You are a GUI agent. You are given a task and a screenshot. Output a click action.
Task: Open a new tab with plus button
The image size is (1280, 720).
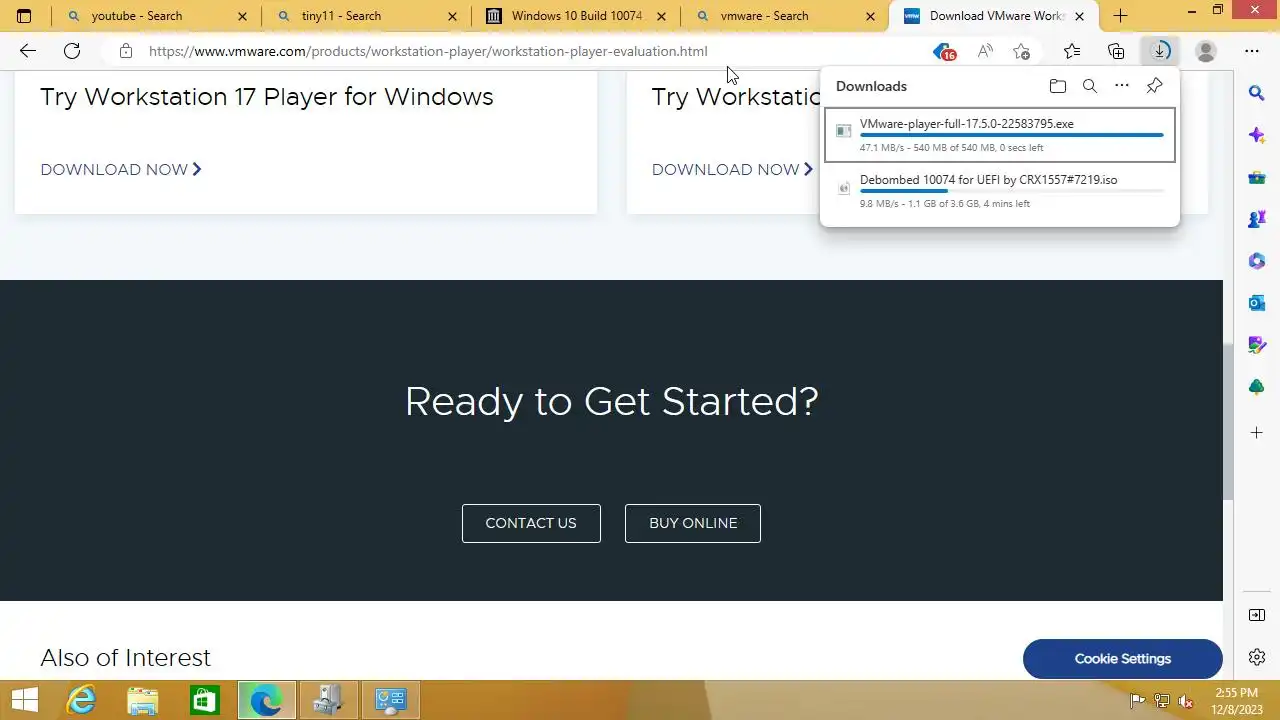[x=1120, y=16]
